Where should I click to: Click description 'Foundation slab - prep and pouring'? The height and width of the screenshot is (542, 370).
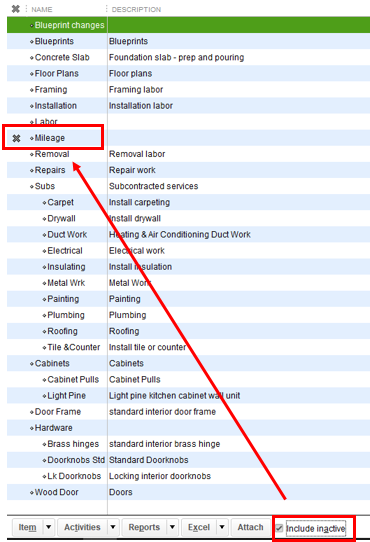(x=176, y=57)
